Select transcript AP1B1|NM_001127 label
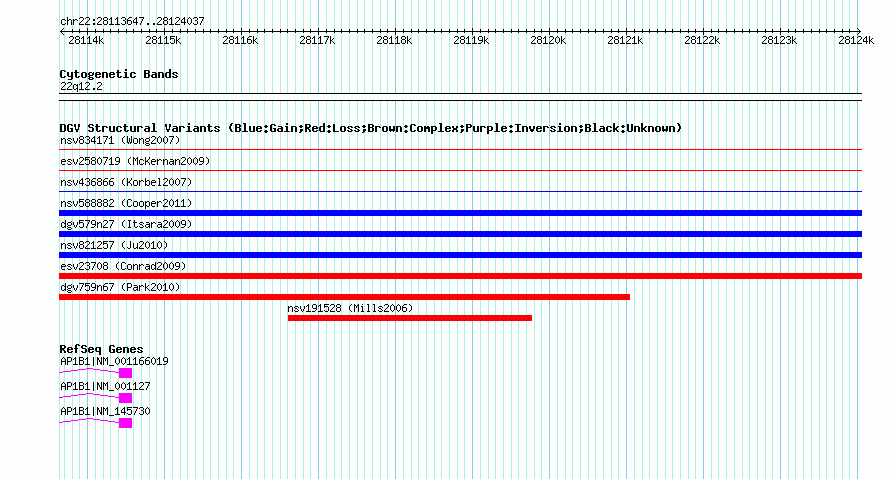This screenshot has height=479, width=890. (x=105, y=386)
